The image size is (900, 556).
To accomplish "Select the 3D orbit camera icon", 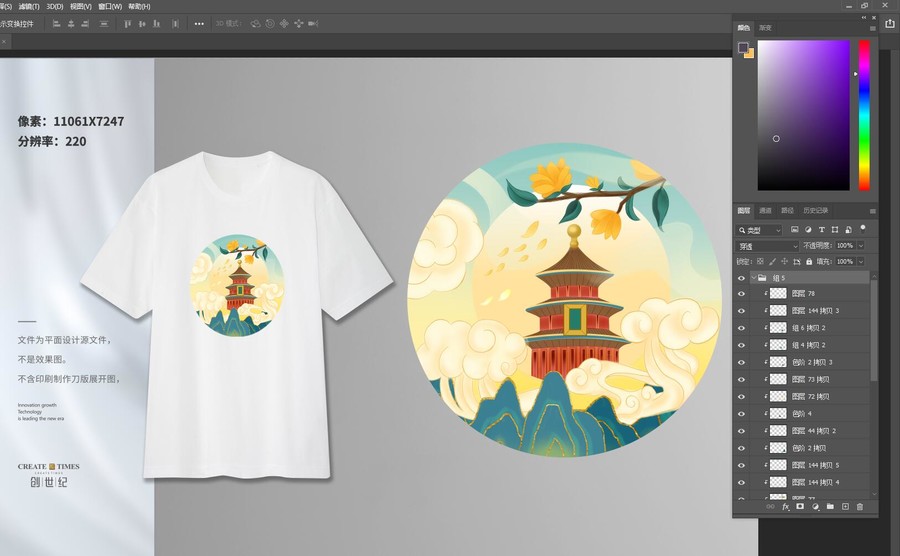I will 255,24.
